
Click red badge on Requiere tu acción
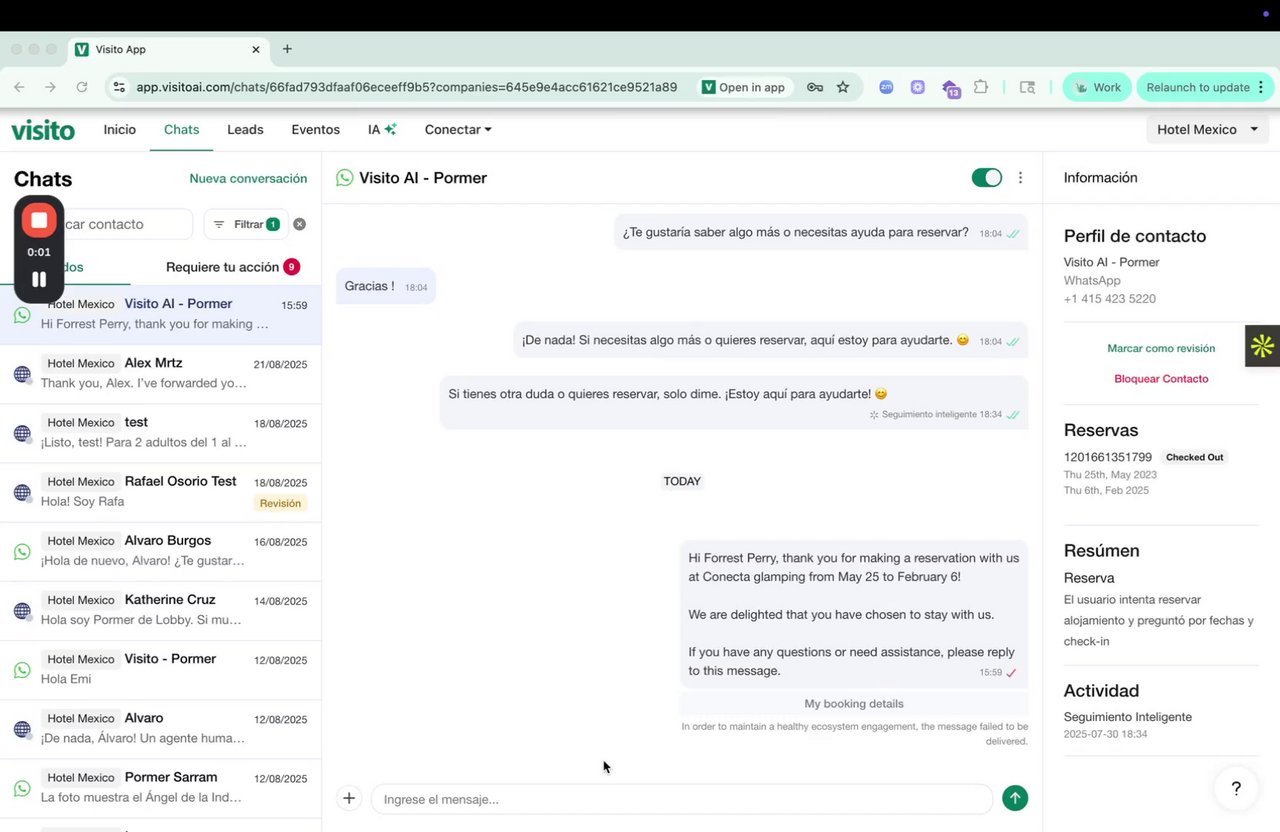(x=291, y=267)
